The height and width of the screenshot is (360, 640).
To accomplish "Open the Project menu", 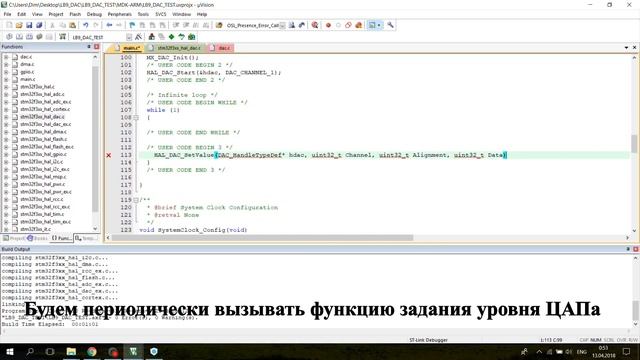I will tap(56, 14).
